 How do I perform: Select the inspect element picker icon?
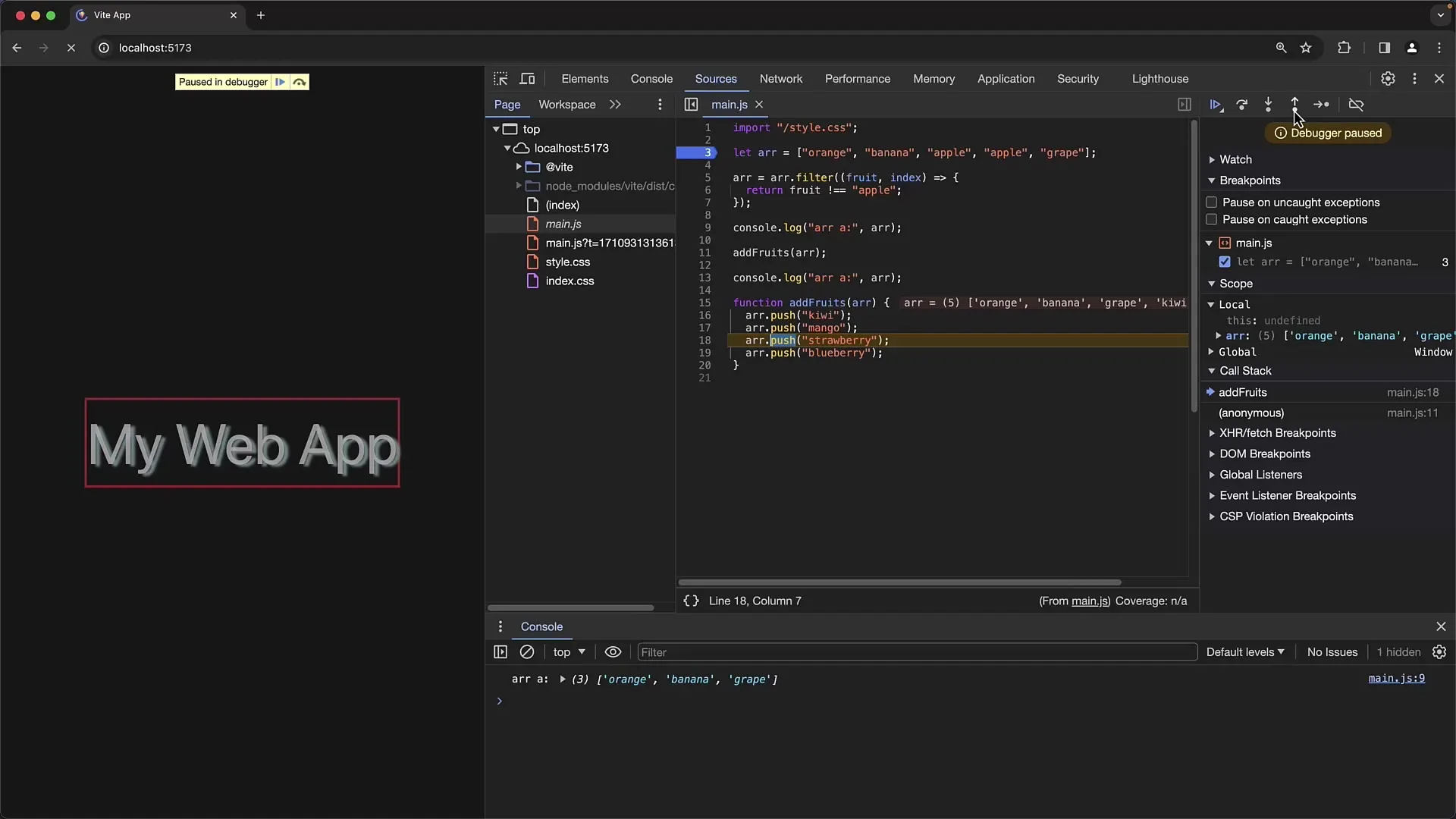tap(500, 79)
